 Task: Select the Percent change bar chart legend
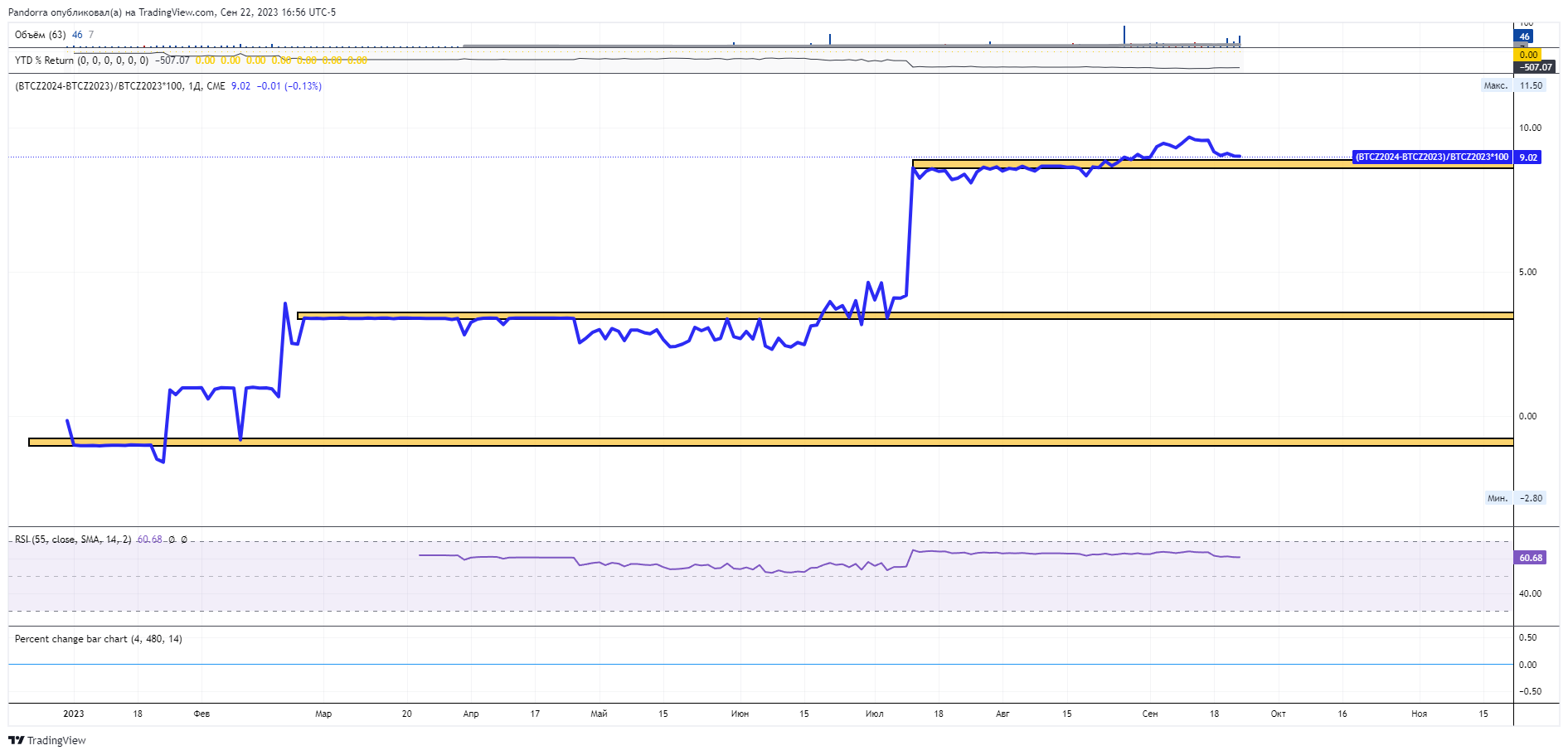(99, 639)
